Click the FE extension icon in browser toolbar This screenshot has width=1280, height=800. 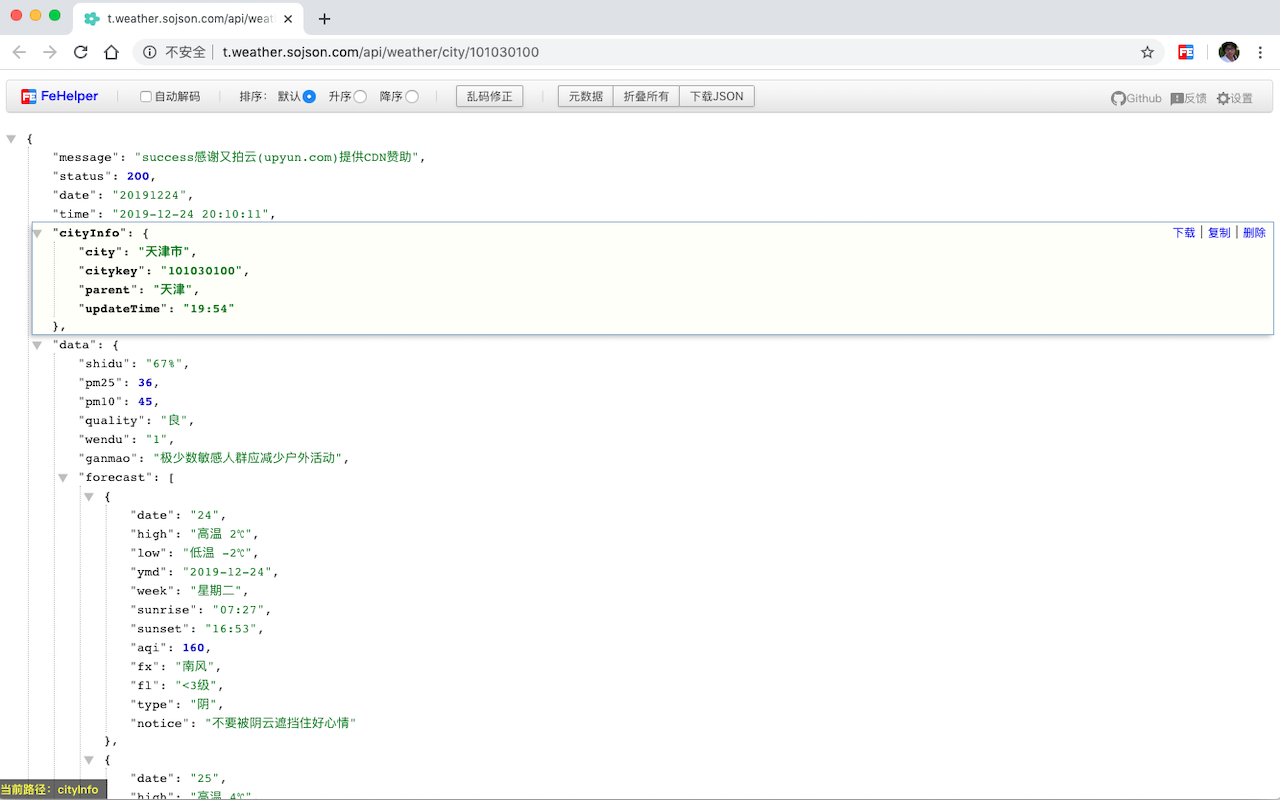pyautogui.click(x=1185, y=52)
